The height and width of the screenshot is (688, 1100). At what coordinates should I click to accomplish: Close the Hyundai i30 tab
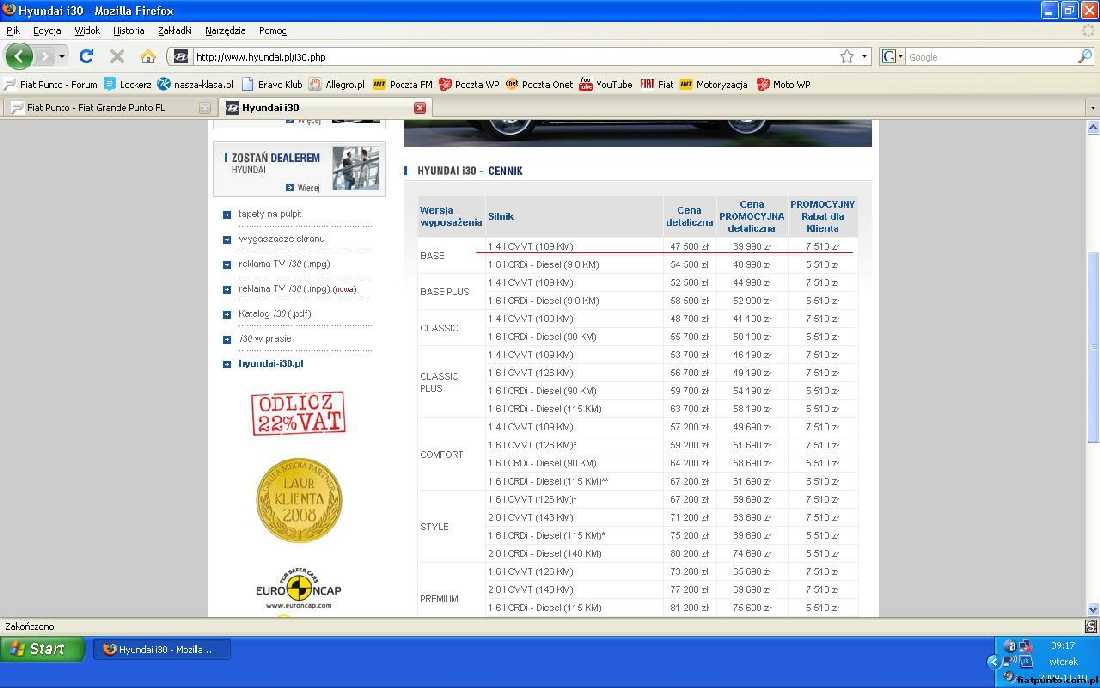(x=420, y=107)
